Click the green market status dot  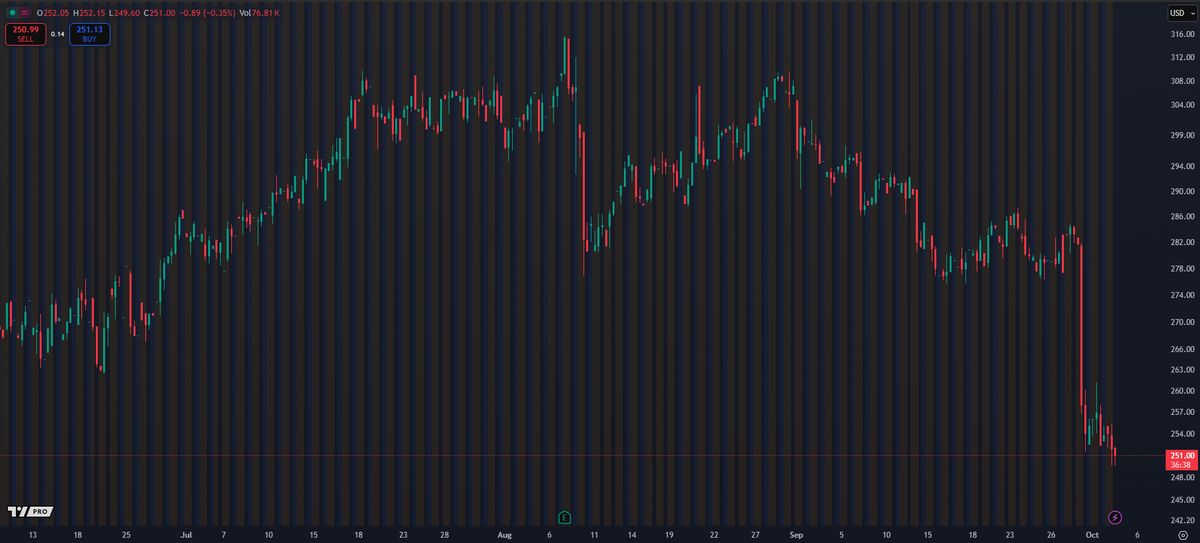(x=11, y=12)
